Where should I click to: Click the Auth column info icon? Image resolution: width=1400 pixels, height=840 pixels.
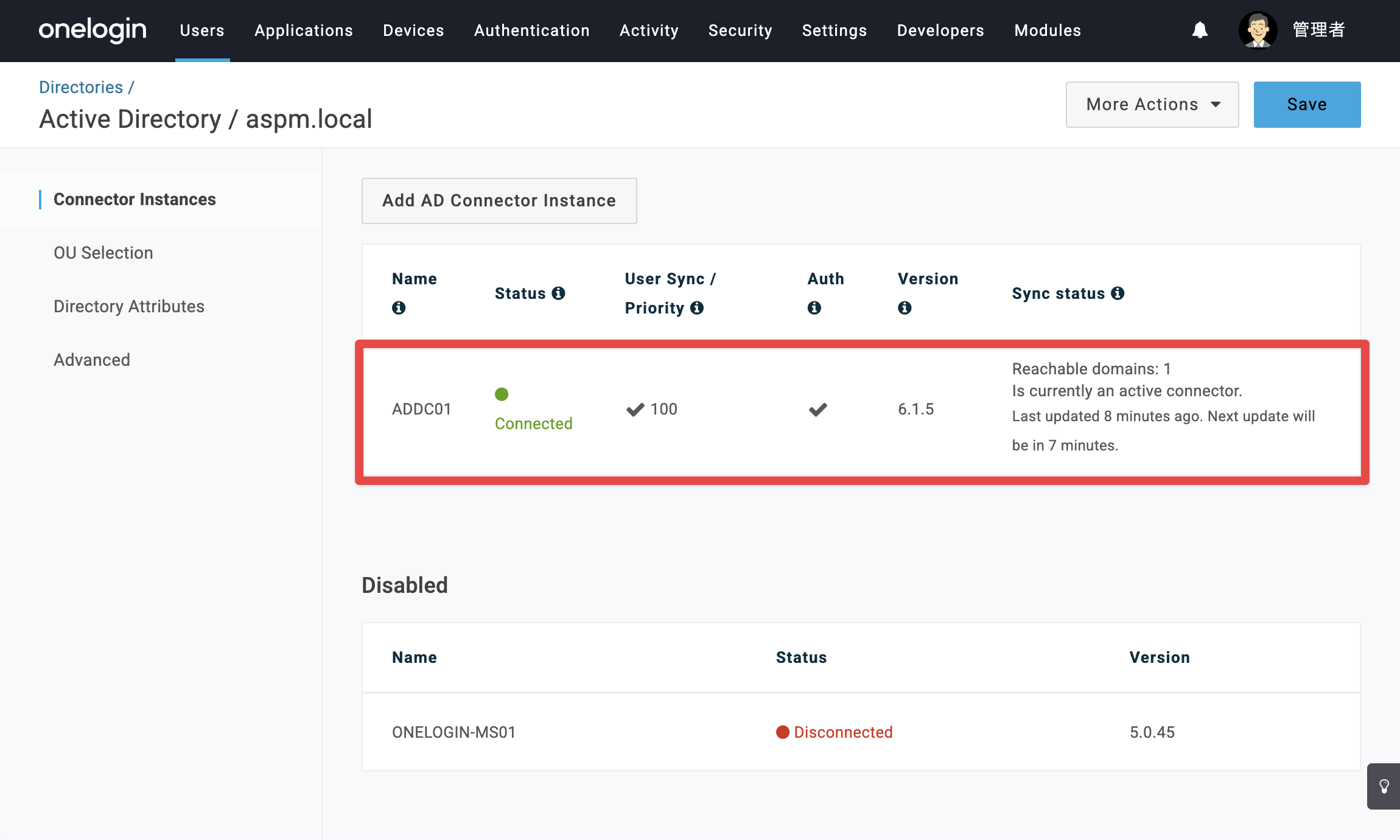(814, 308)
